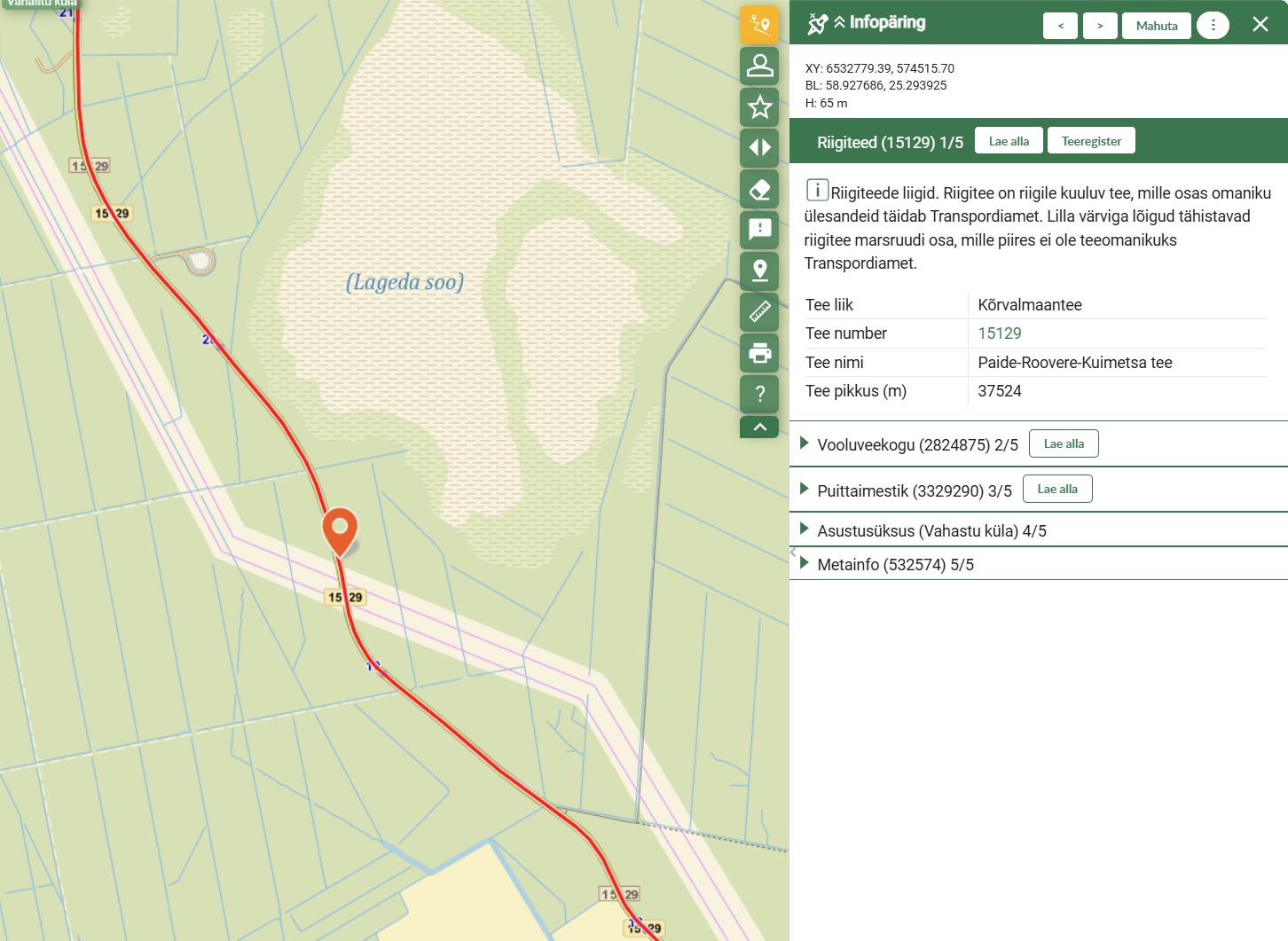
Task: Open road number 15129 link
Action: 999,333
